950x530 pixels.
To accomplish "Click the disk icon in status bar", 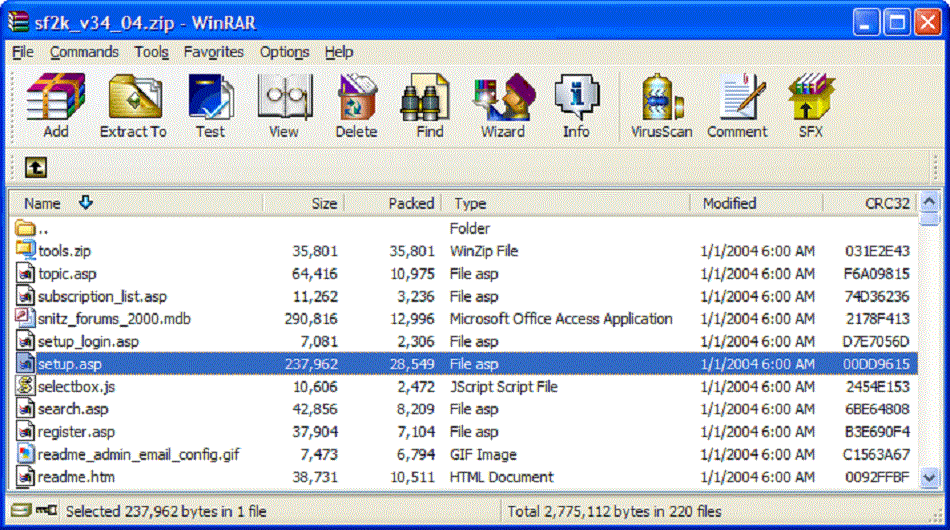I will (x=21, y=510).
